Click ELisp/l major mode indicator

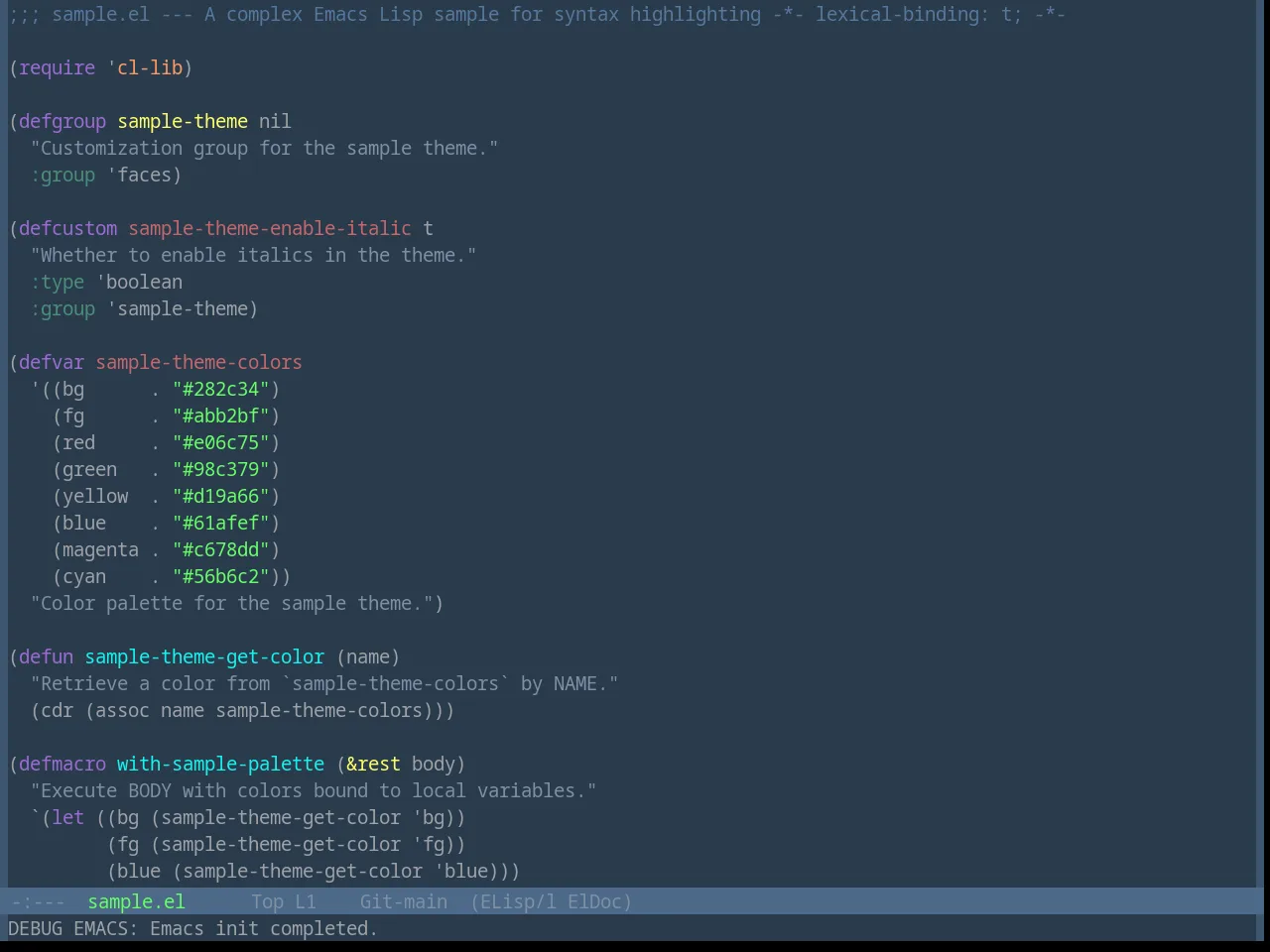[518, 901]
